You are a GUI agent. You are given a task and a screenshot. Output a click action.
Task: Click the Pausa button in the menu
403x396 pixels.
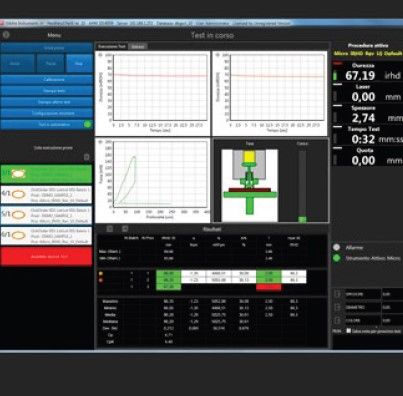(50, 63)
